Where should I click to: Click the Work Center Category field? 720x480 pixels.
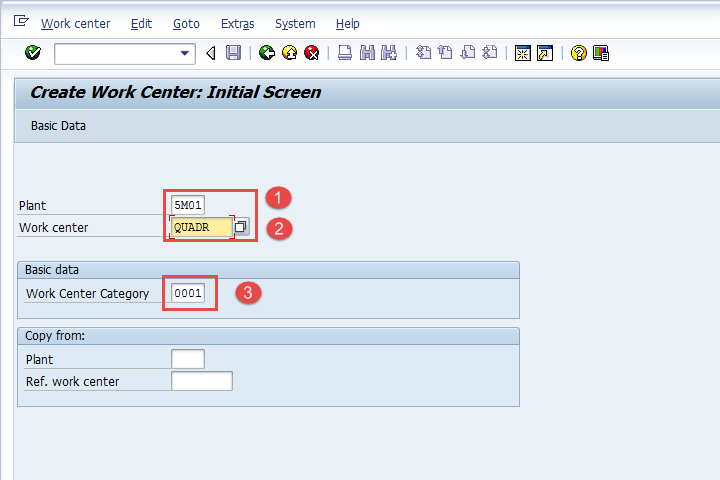pos(188,294)
